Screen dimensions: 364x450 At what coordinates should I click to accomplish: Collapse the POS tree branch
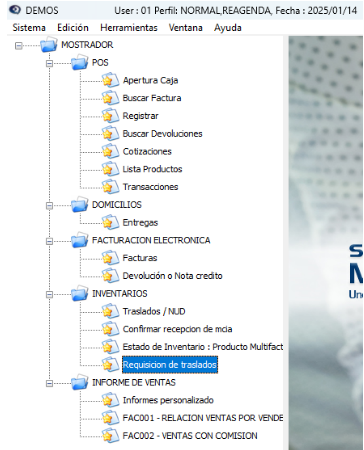pyautogui.click(x=49, y=63)
